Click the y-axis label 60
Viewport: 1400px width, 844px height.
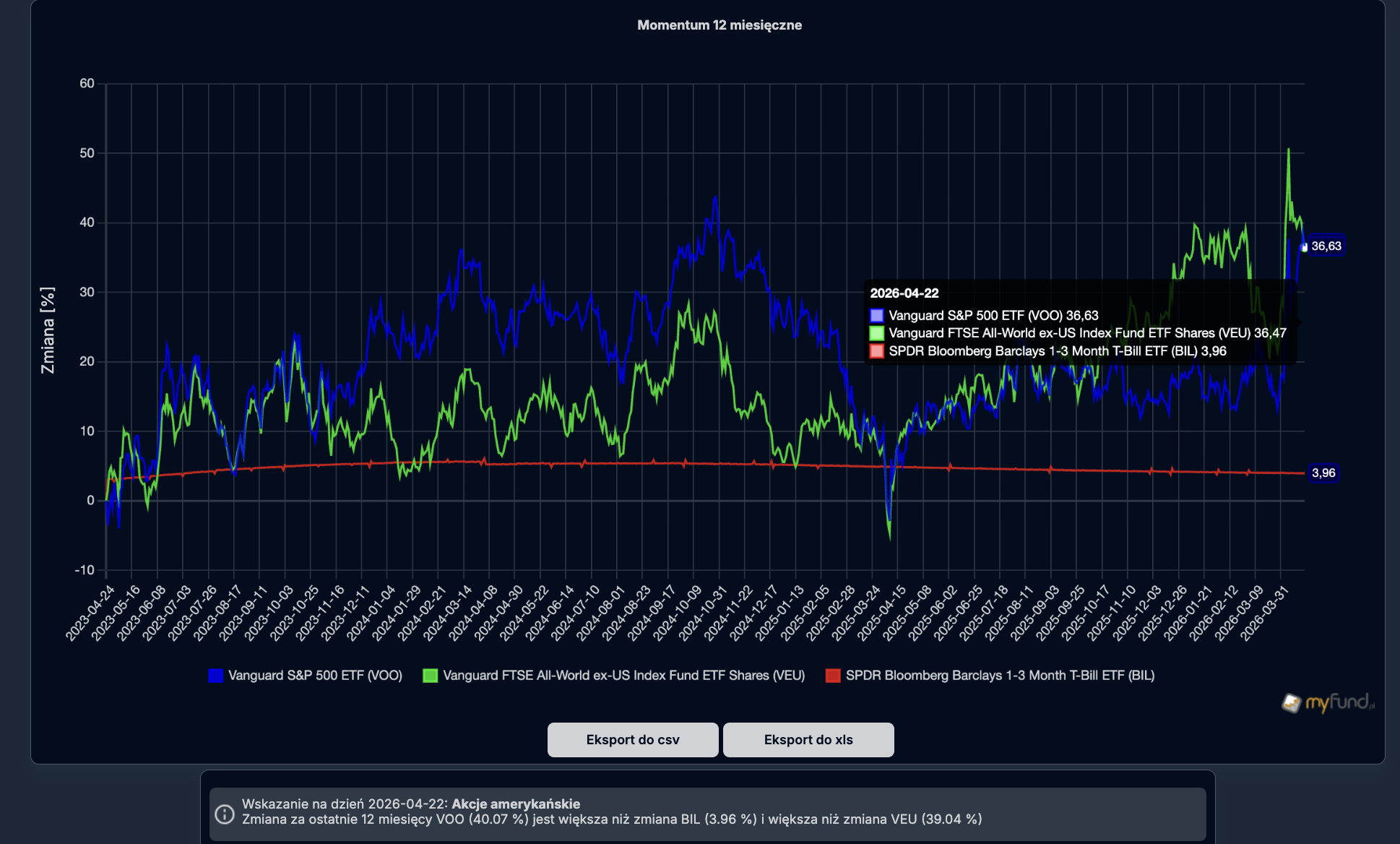87,84
